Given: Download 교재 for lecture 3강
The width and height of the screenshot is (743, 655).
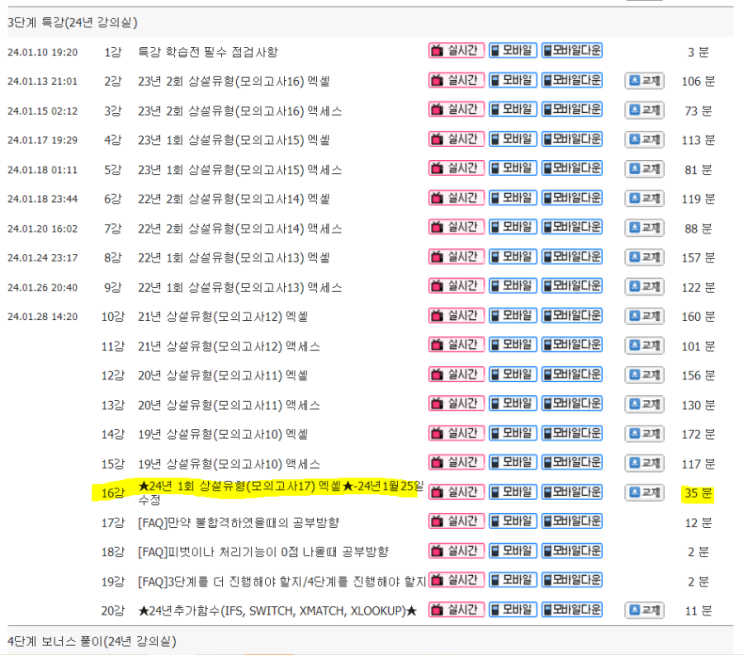Looking at the screenshot, I should coord(644,110).
